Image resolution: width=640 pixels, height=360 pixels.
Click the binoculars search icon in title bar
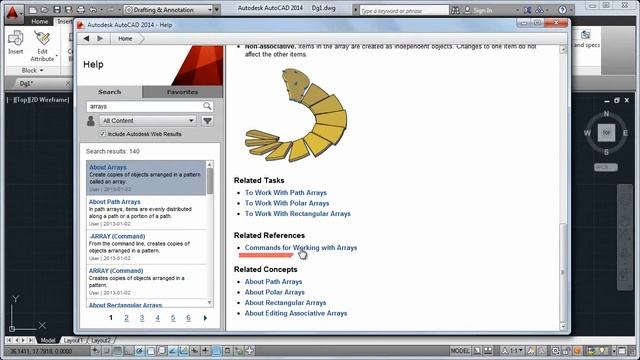[455, 10]
